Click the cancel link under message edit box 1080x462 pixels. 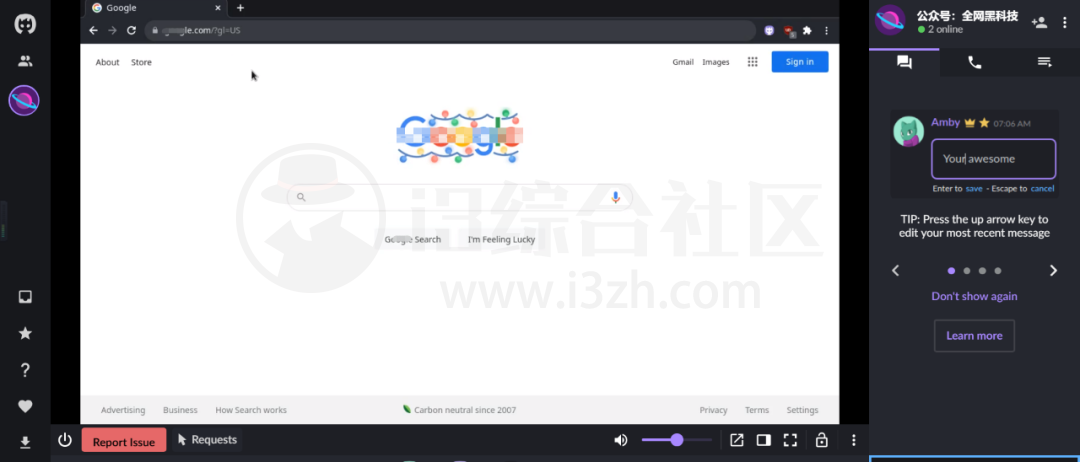click(x=1042, y=189)
